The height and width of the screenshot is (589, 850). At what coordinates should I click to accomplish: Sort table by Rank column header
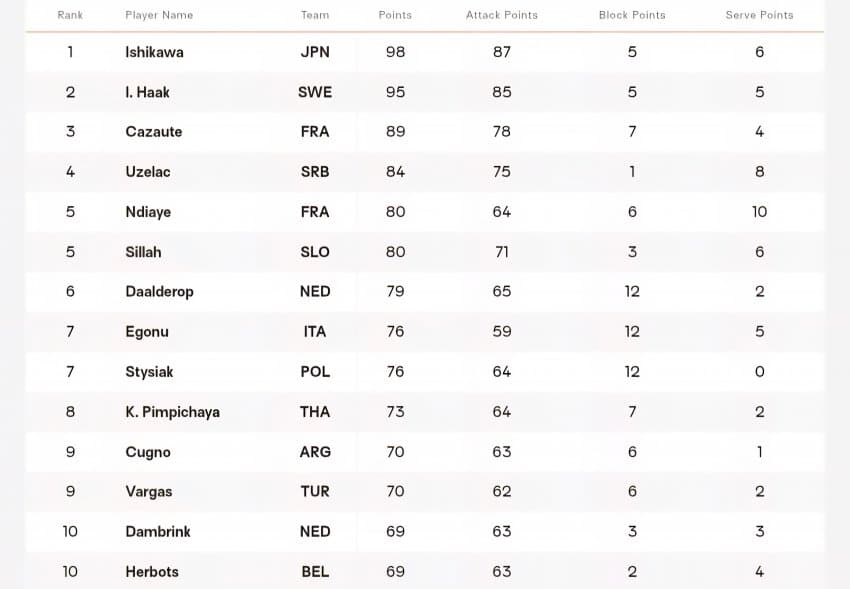coord(70,15)
